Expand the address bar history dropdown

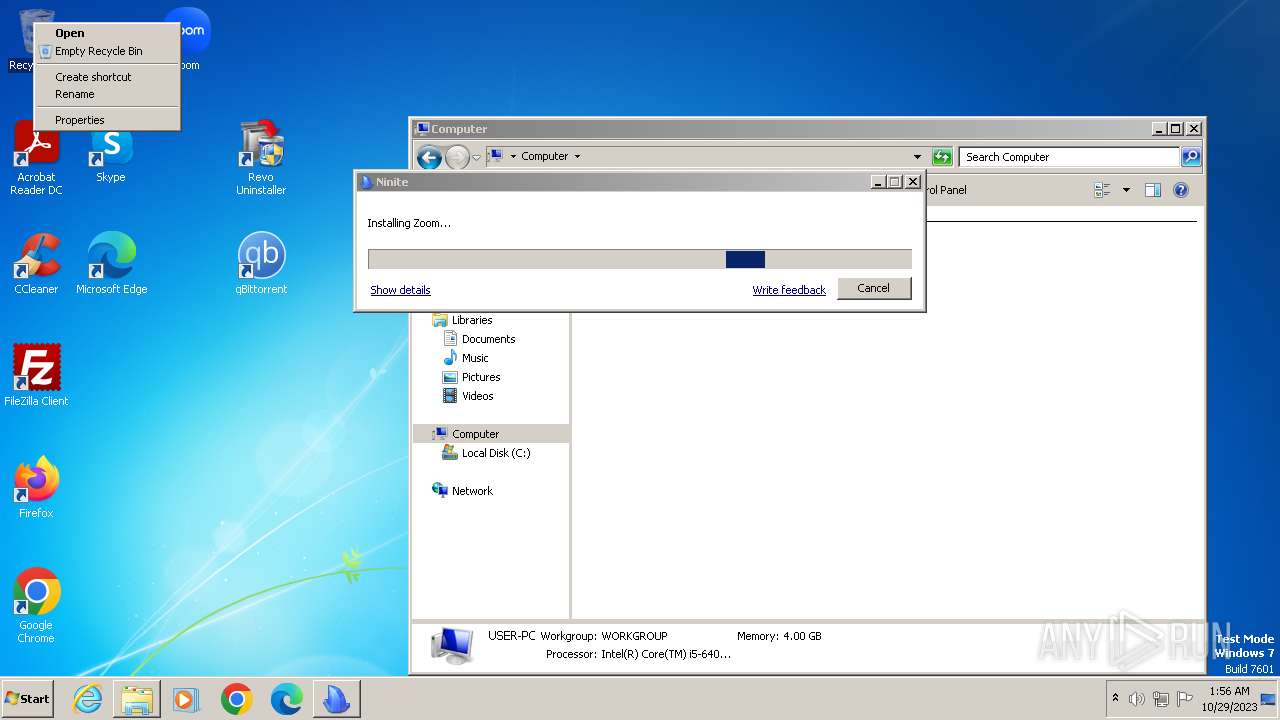[x=917, y=157]
